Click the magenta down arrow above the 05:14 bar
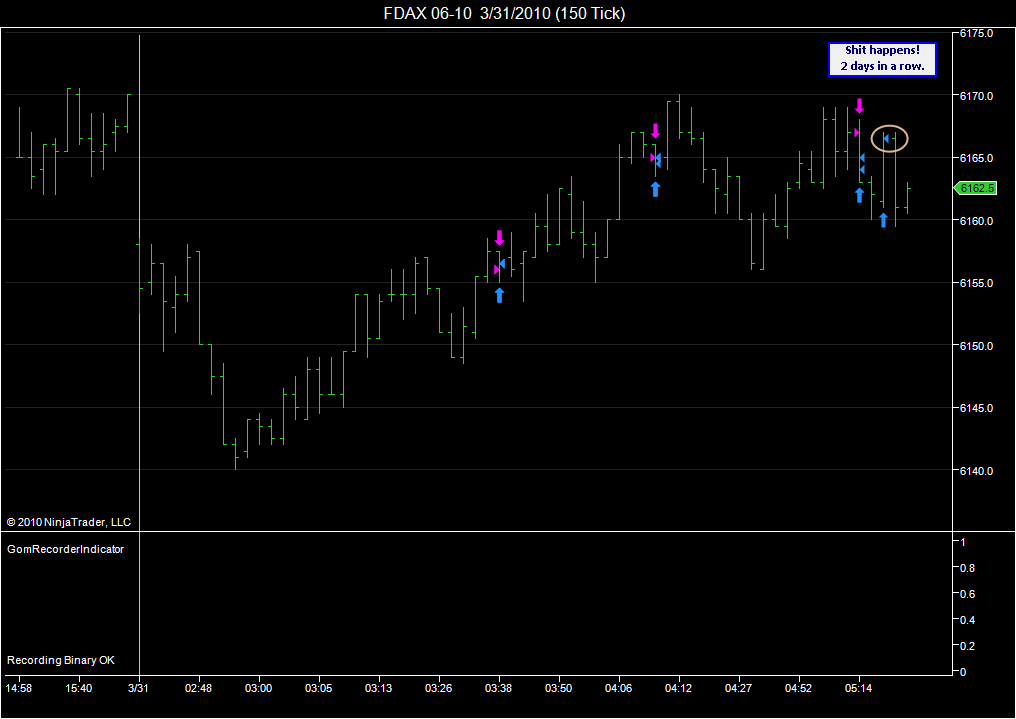 pyautogui.click(x=859, y=106)
